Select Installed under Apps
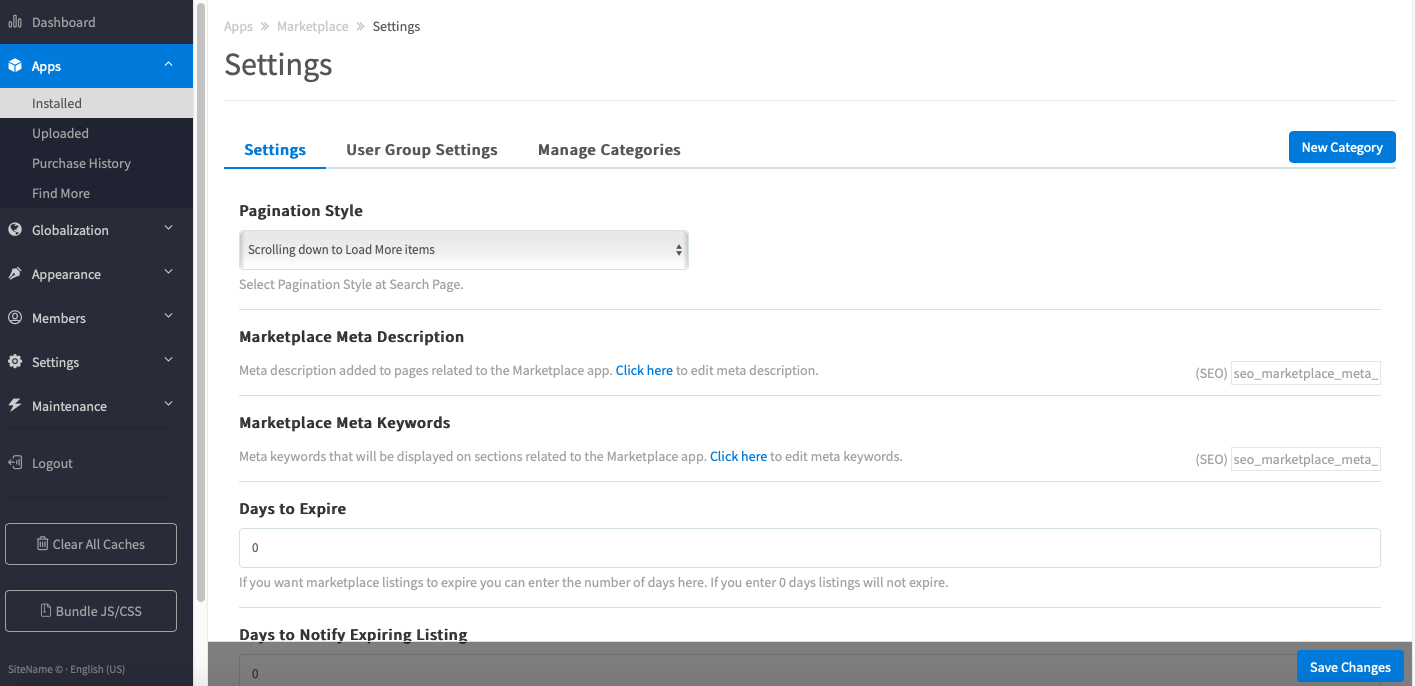 click(96, 103)
